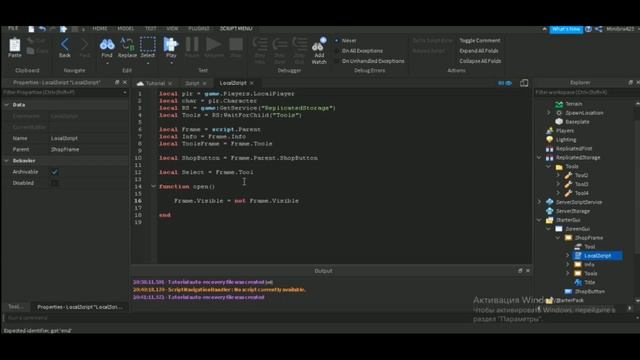This screenshot has width=640, height=360.
Task: Click the New file icon in quick access bar
Action: pos(31,29)
